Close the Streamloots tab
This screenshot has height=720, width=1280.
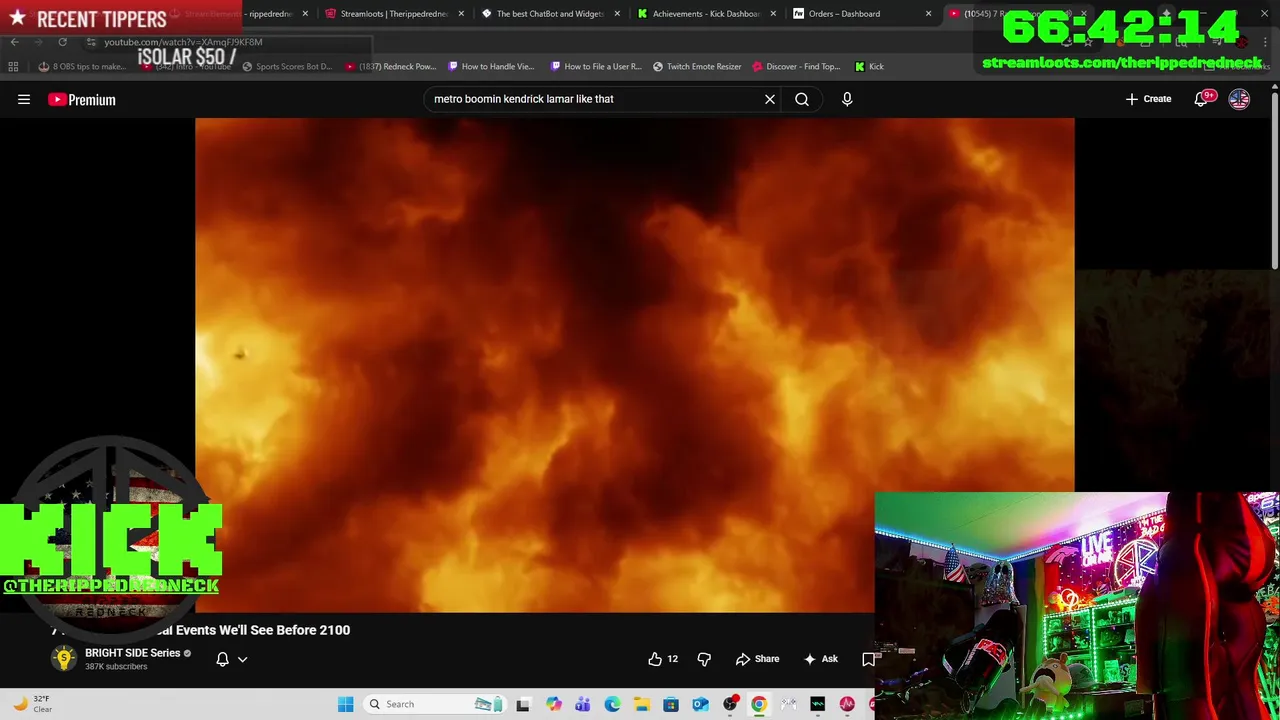click(461, 14)
